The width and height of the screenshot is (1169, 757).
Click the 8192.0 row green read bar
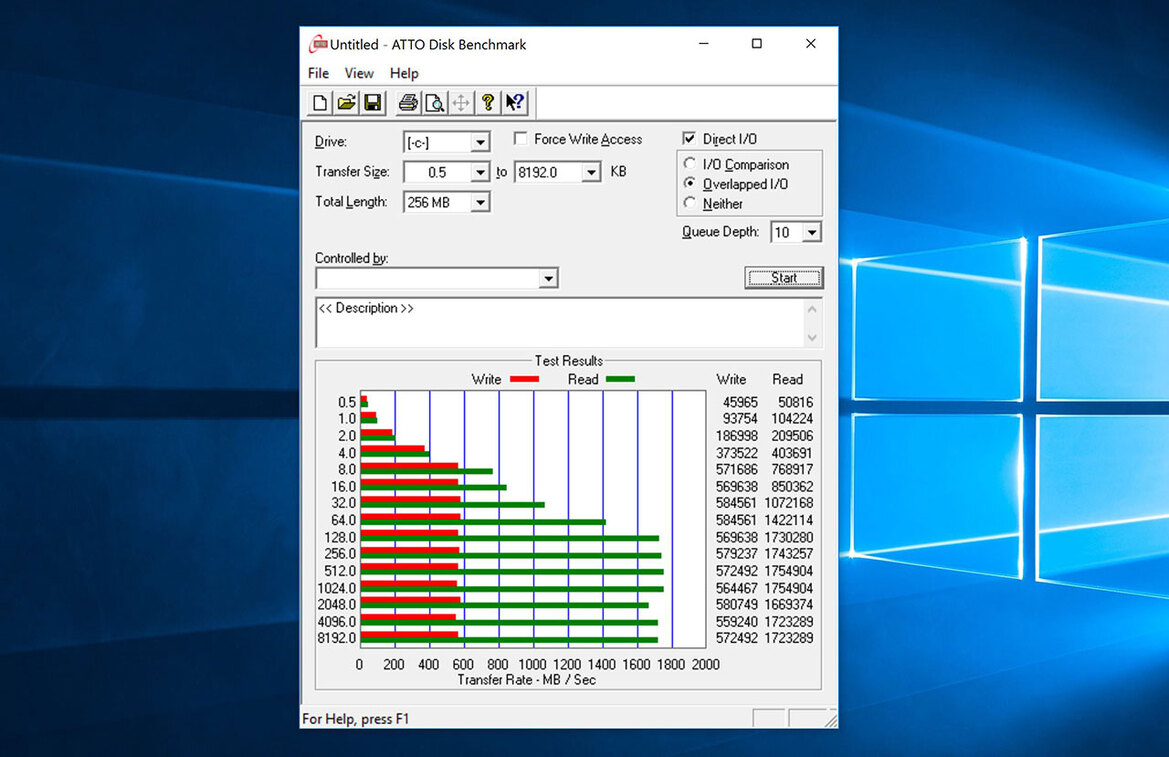(x=509, y=640)
